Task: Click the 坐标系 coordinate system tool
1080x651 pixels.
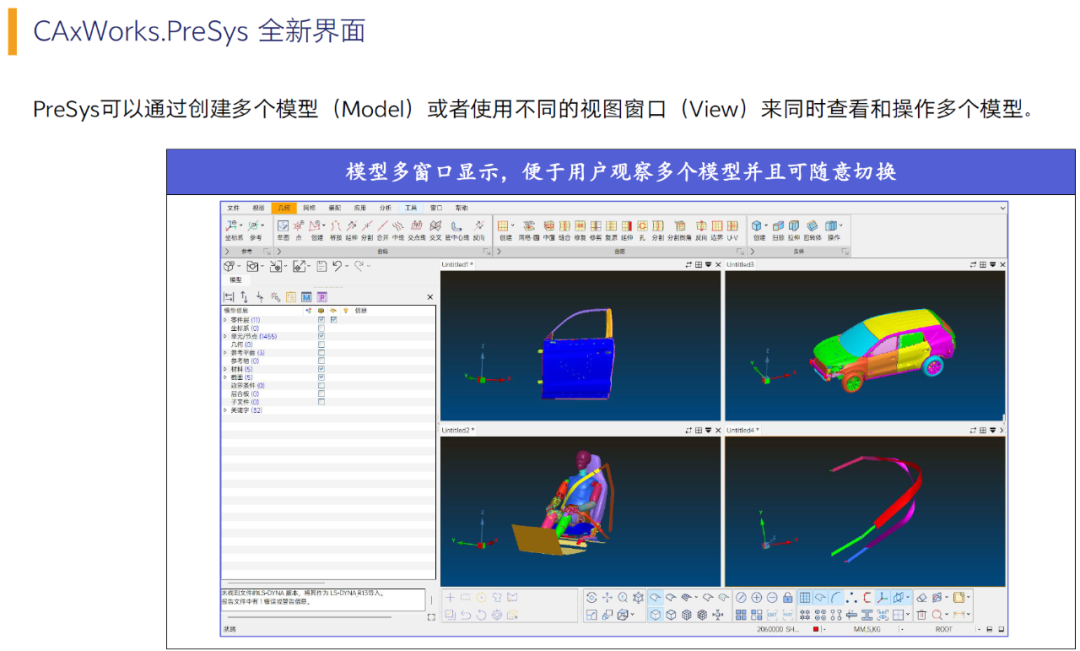Action: [x=233, y=229]
